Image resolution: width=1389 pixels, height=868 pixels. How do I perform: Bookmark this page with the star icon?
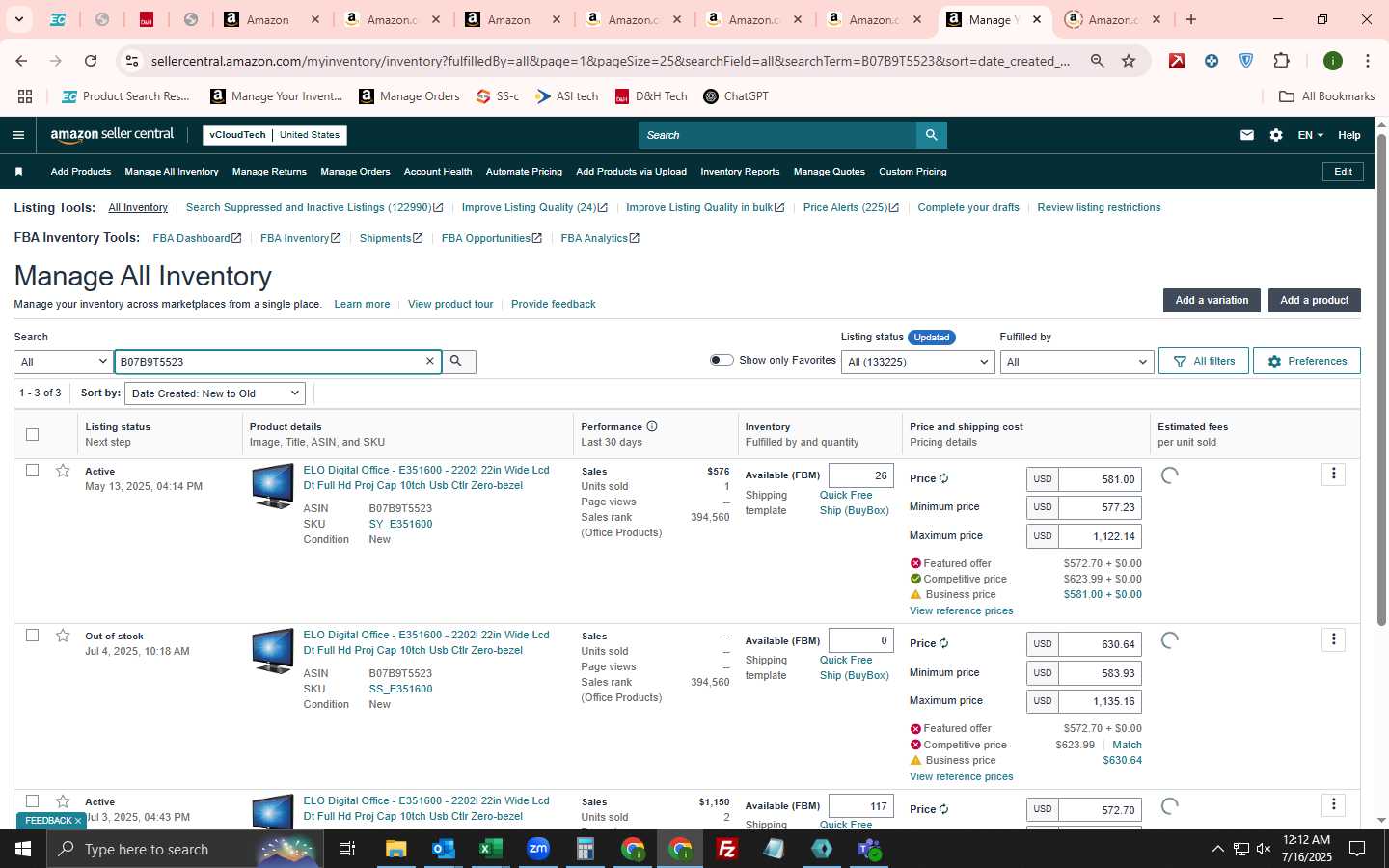click(x=1129, y=61)
